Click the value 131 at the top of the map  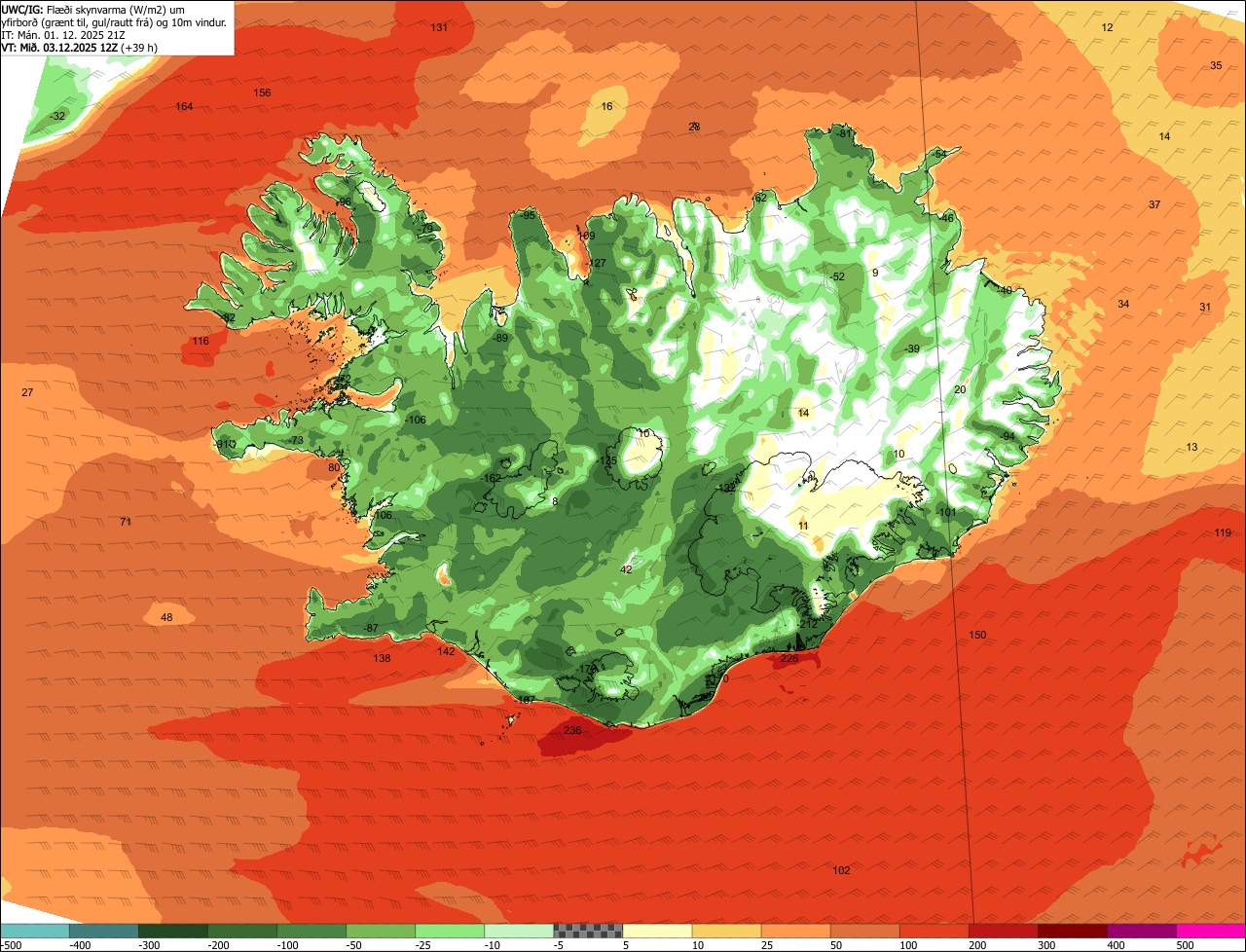(439, 27)
